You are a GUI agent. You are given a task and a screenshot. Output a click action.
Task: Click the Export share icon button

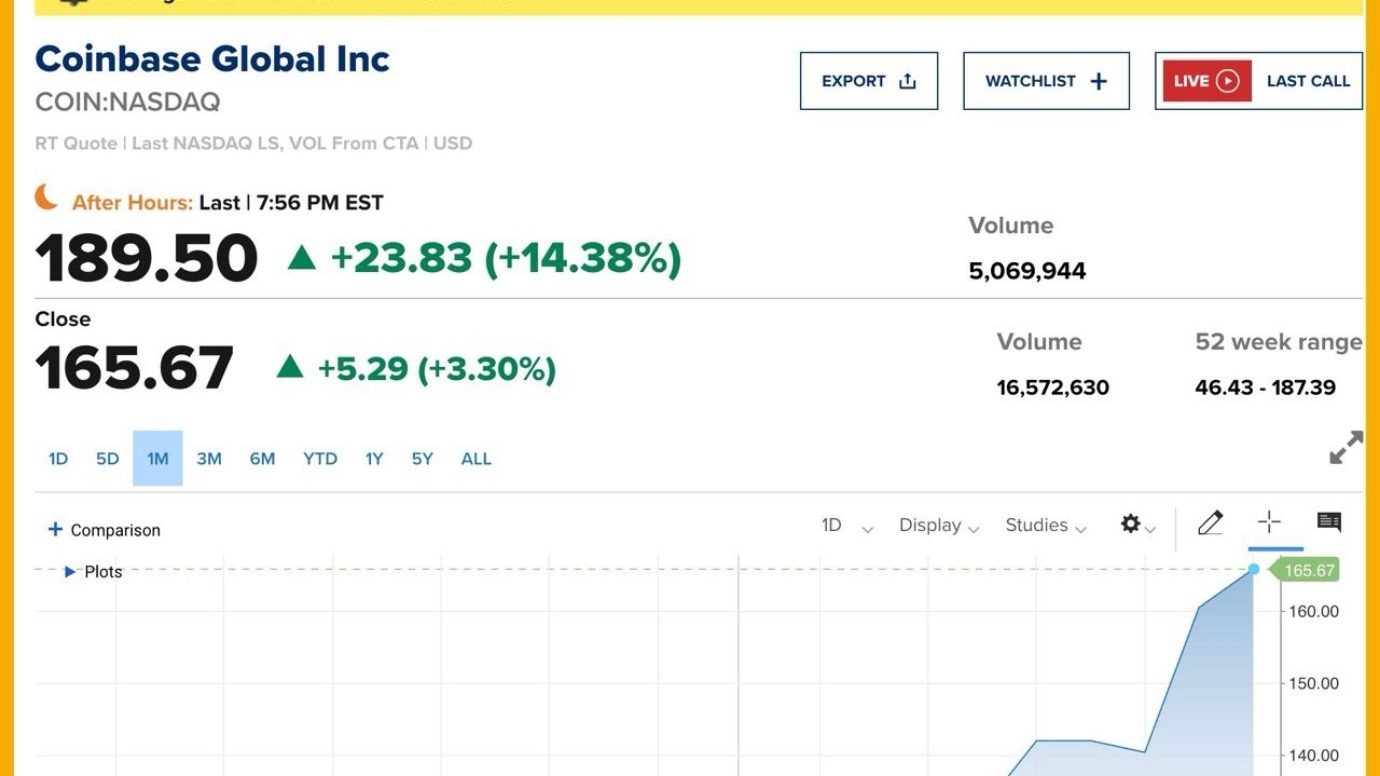tap(868, 81)
